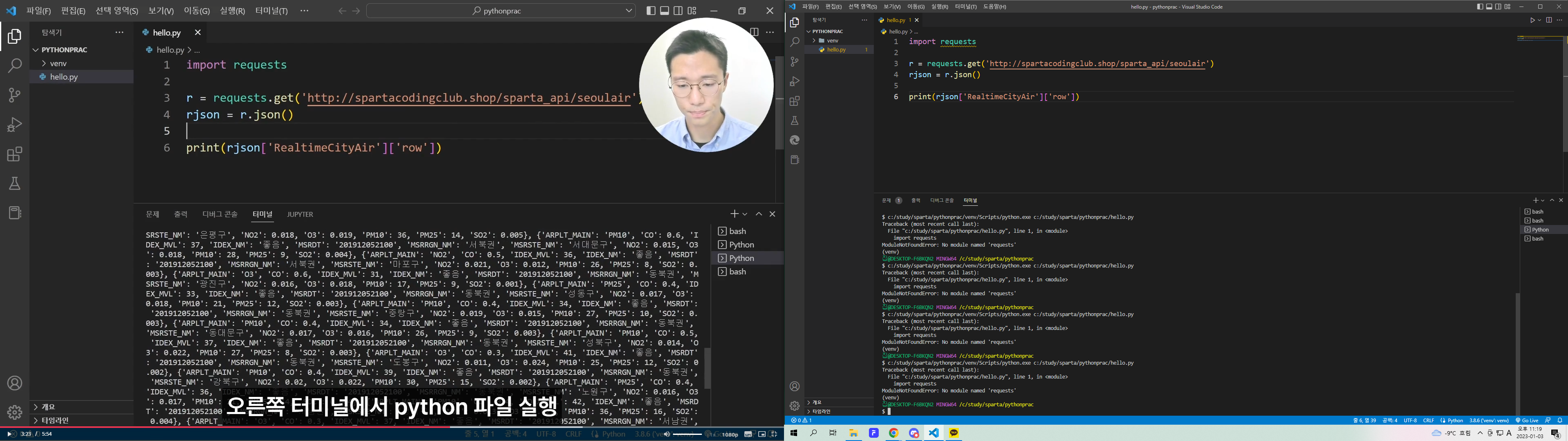Open run options dropdown beside play icon

(x=1539, y=20)
